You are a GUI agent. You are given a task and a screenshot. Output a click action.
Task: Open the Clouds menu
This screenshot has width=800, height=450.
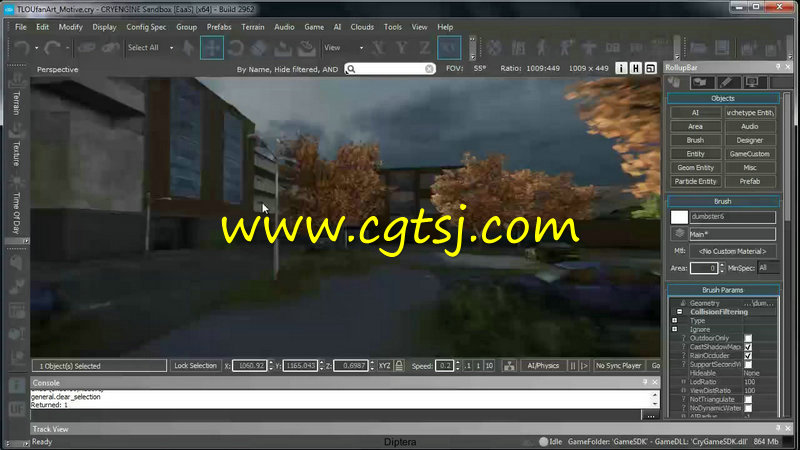point(362,27)
